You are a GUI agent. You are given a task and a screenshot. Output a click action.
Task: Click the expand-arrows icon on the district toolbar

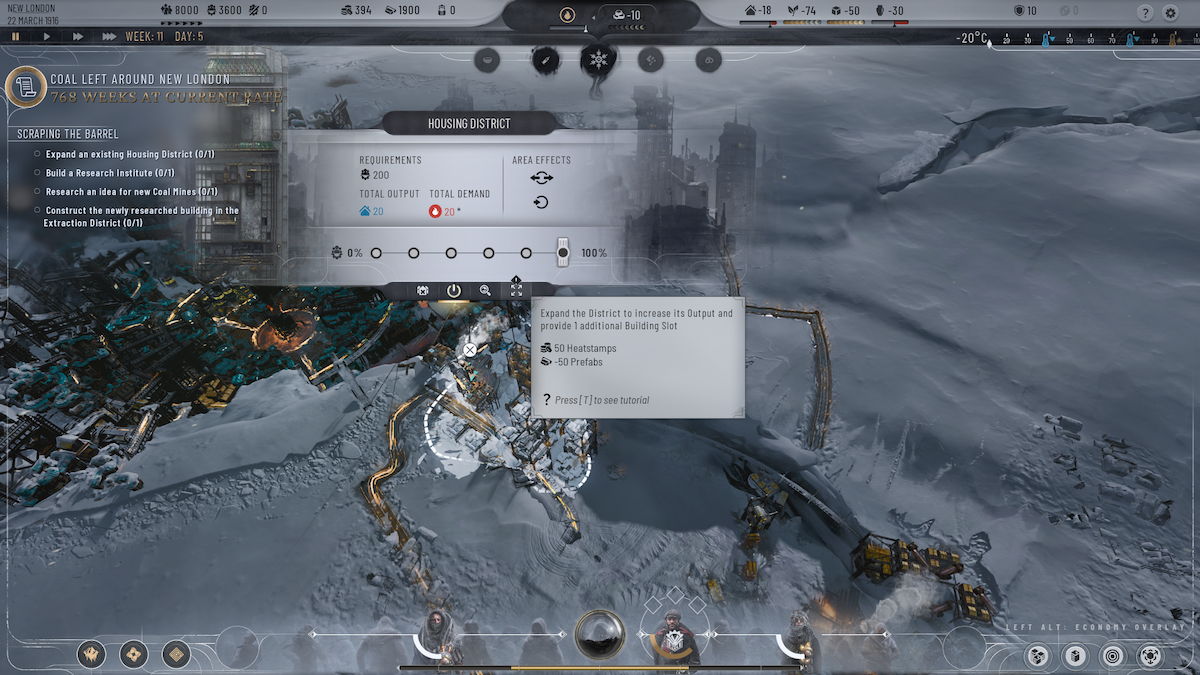tap(516, 290)
